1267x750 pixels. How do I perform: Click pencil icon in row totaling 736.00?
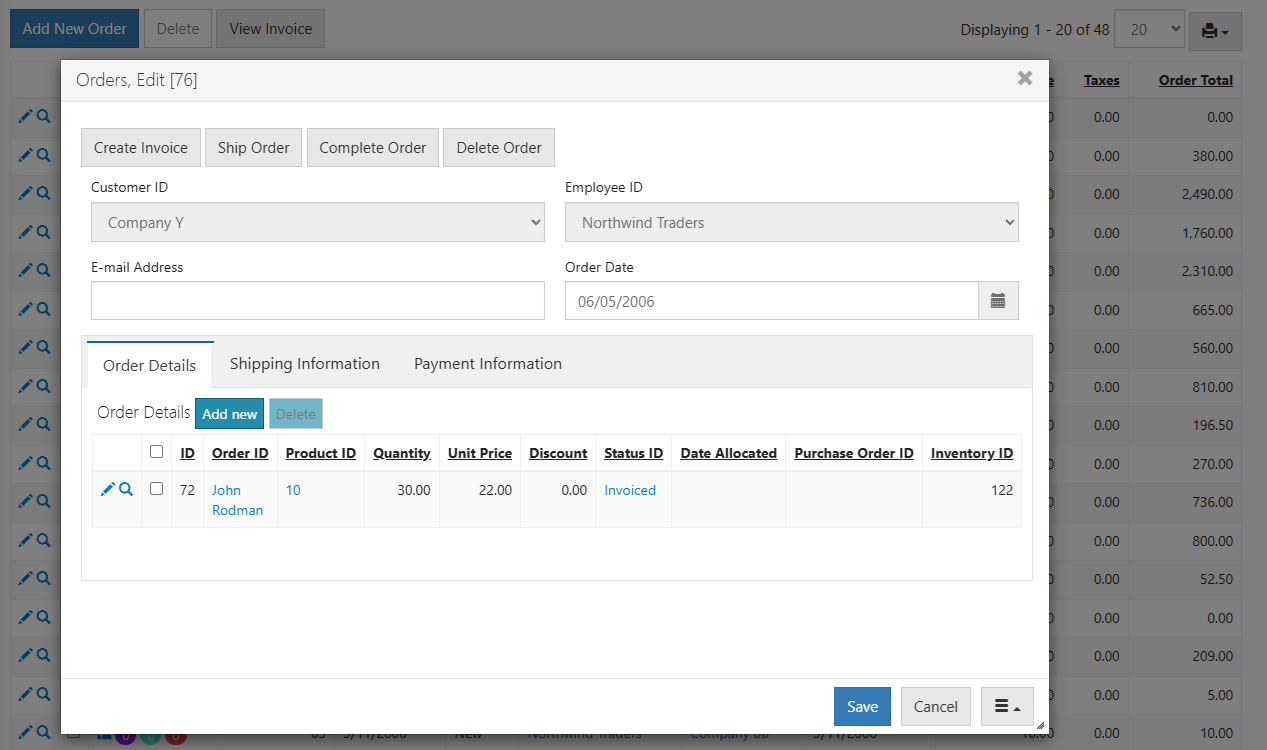(26, 502)
